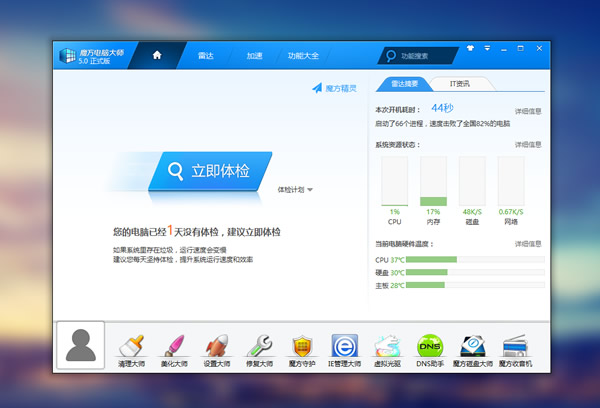The height and width of the screenshot is (408, 600).
Task: Launch the 美化大师 paintbrush icon
Action: [174, 346]
